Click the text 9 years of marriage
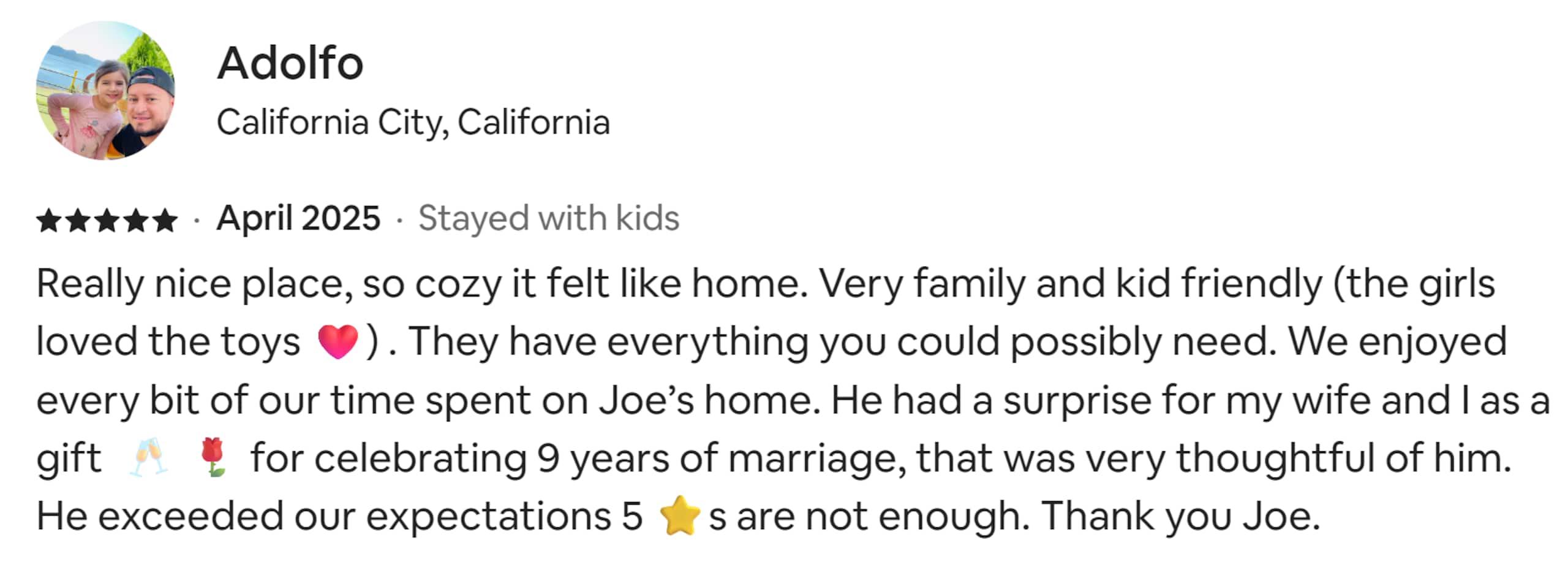Image resolution: width=1568 pixels, height=564 pixels. tap(722, 459)
